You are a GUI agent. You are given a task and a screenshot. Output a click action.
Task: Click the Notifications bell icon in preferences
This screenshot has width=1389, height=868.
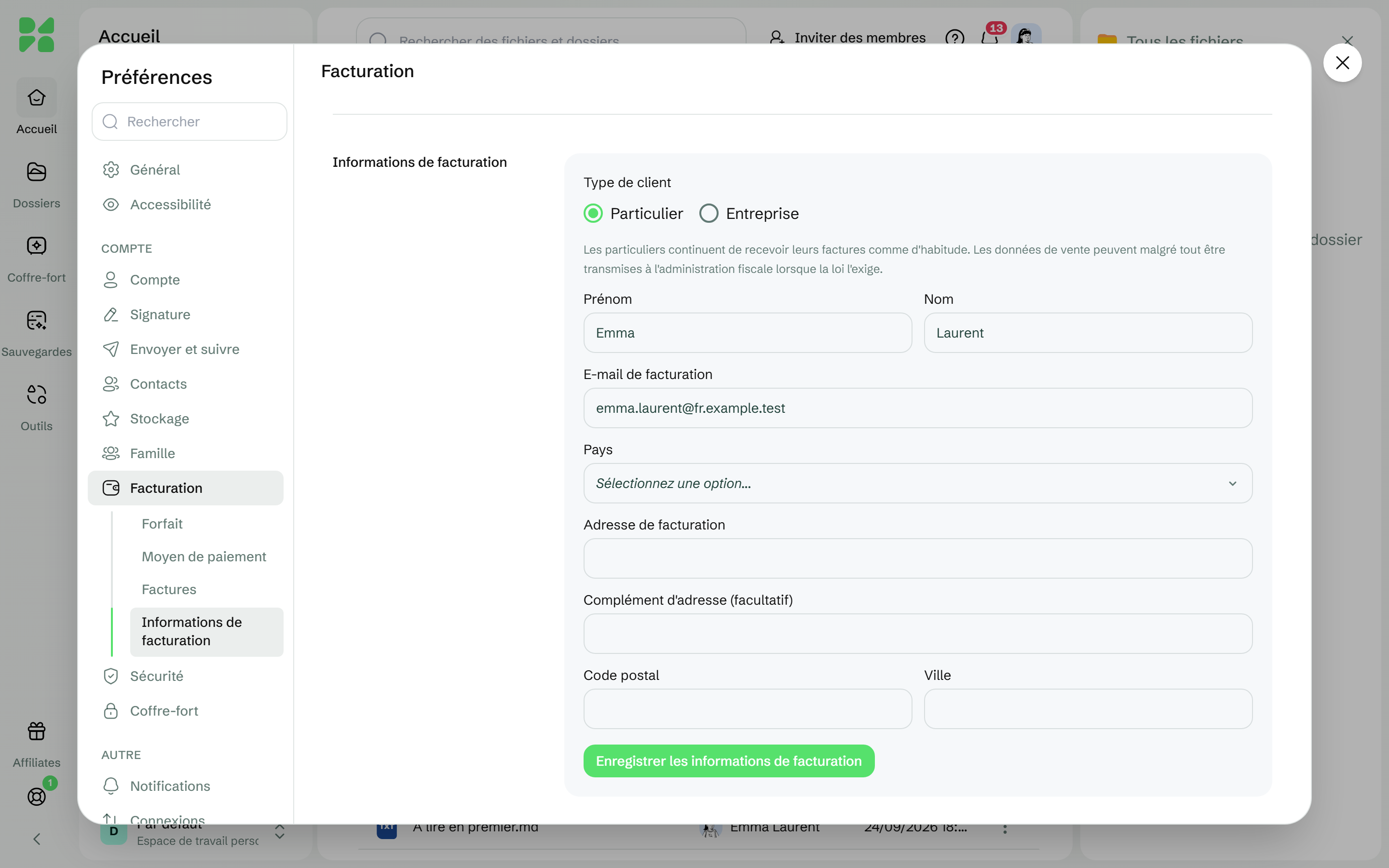pyautogui.click(x=111, y=786)
